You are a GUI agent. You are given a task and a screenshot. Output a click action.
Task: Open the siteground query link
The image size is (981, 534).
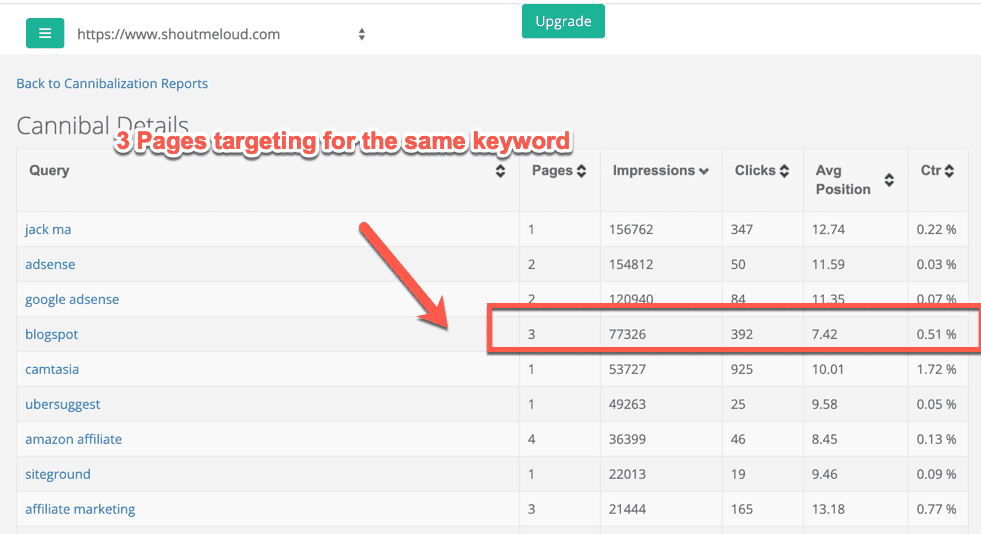point(58,475)
